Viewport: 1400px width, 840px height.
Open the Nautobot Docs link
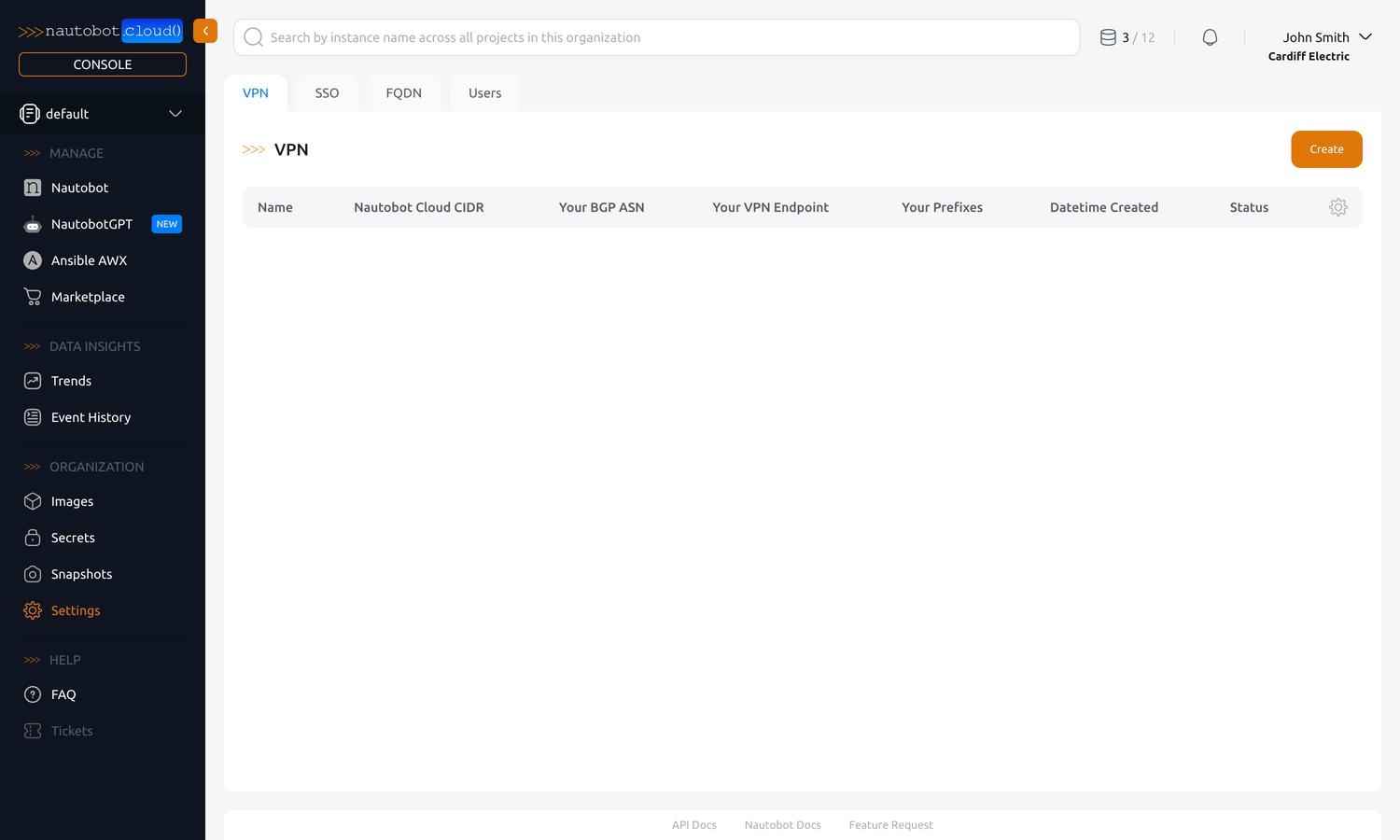click(x=782, y=824)
